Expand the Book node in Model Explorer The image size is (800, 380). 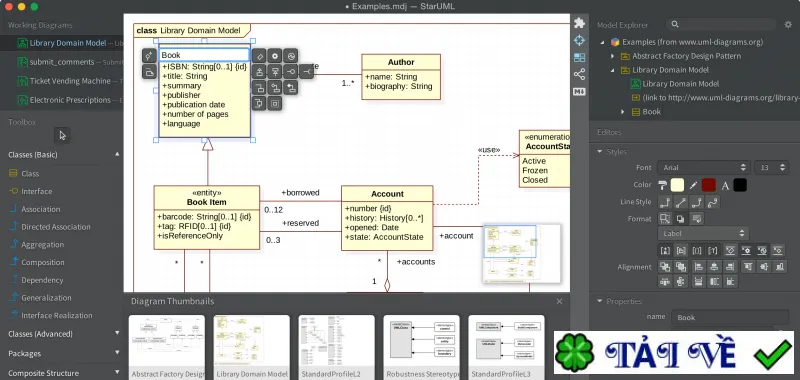[622, 112]
